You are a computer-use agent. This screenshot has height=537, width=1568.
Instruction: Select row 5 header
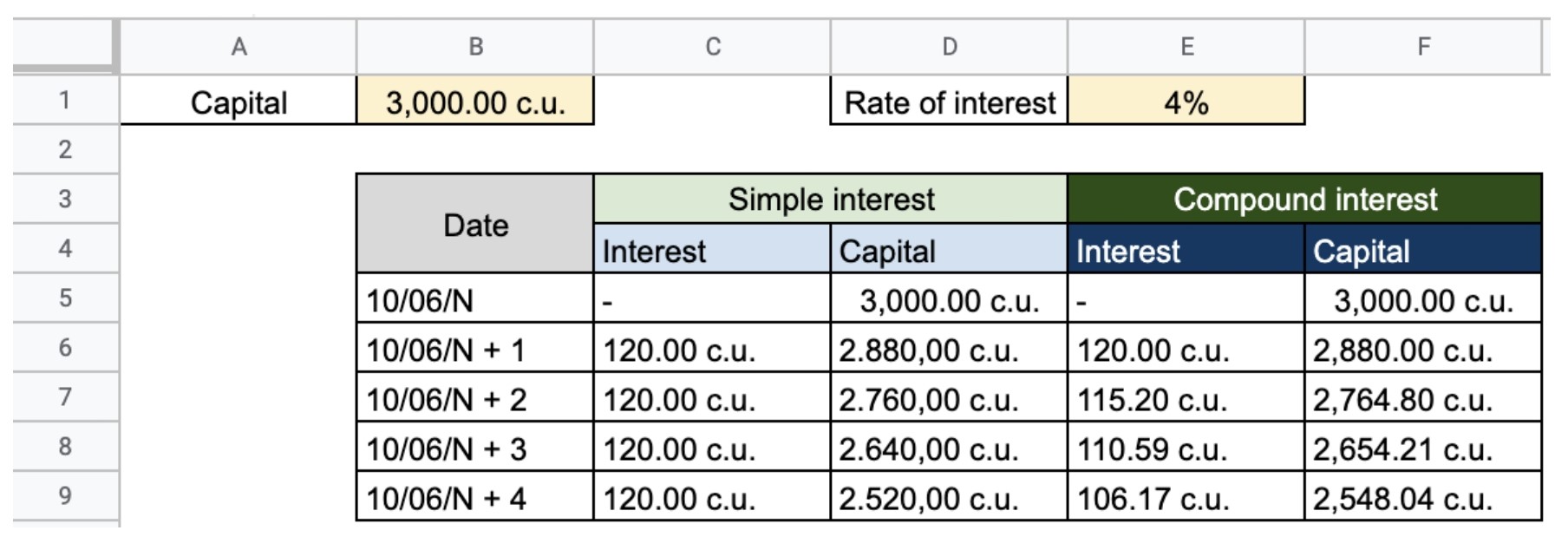pos(65,298)
